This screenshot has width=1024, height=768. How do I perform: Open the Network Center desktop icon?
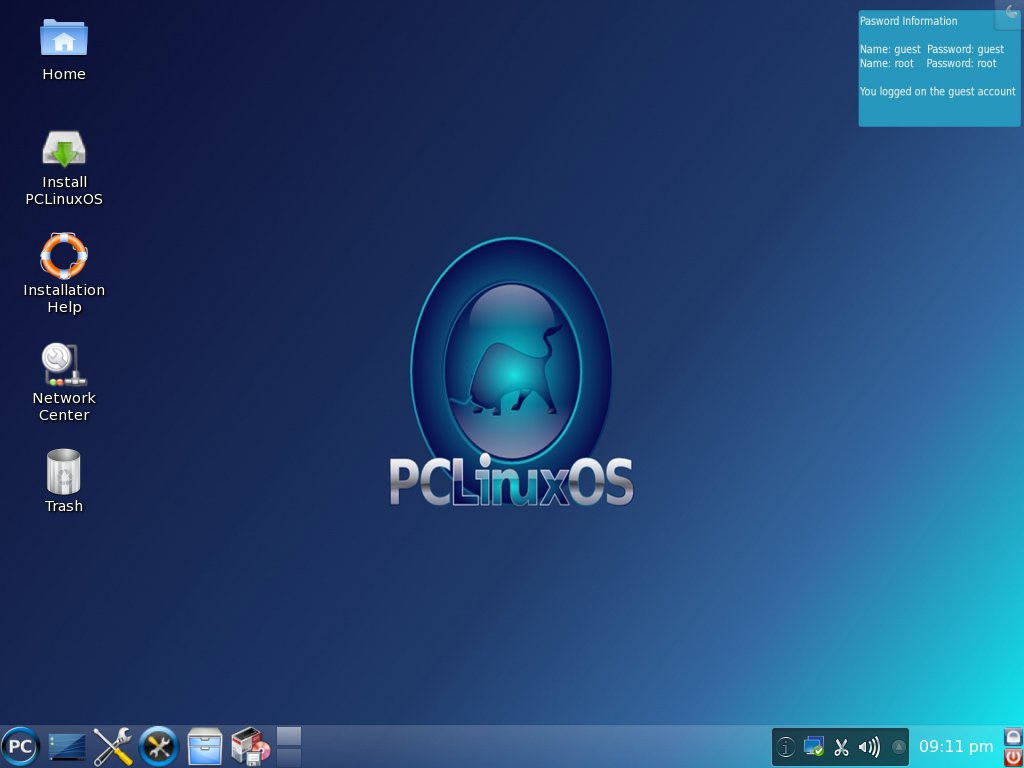[x=64, y=382]
